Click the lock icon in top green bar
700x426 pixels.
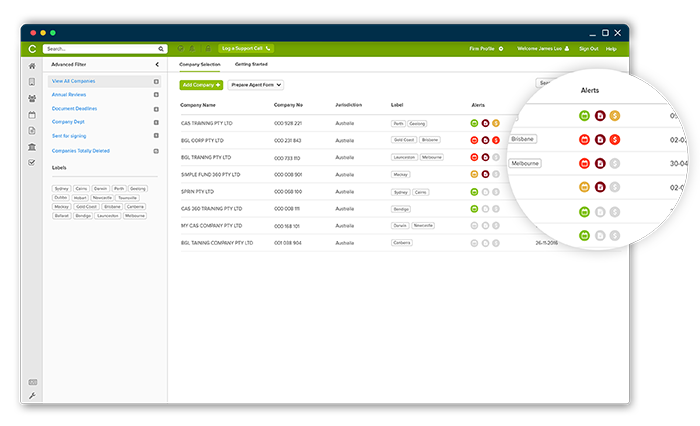pyautogui.click(x=207, y=48)
